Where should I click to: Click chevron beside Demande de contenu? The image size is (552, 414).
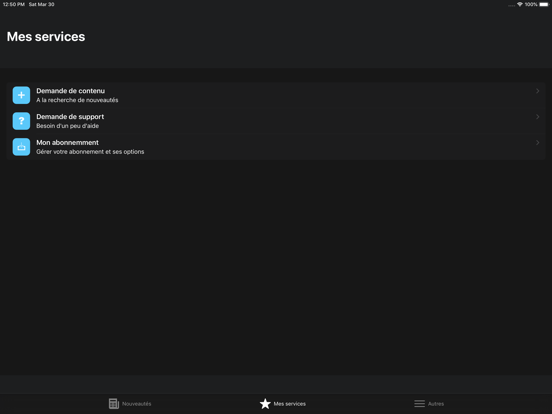(x=538, y=91)
